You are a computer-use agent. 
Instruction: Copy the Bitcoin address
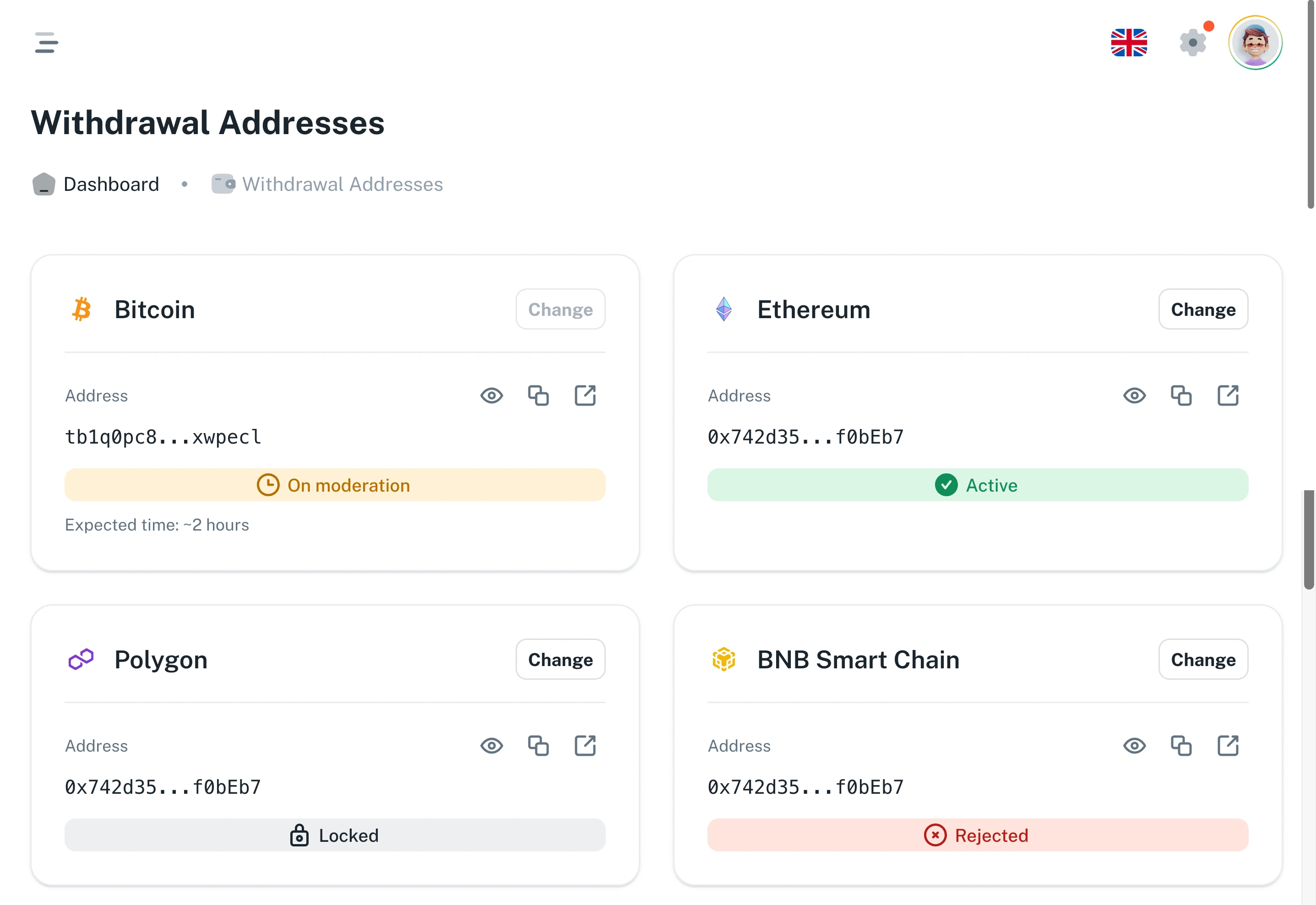pos(538,395)
